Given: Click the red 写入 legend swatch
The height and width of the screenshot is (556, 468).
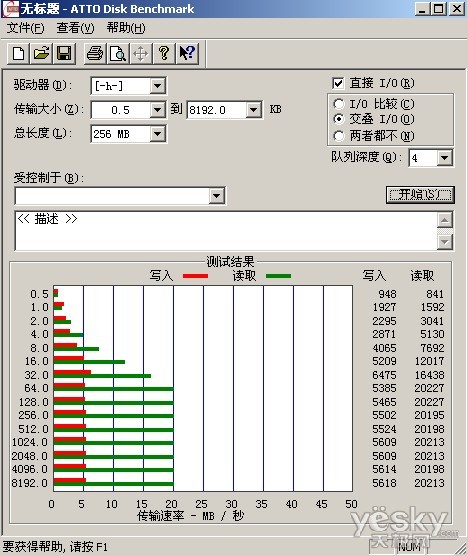Looking at the screenshot, I should pyautogui.click(x=195, y=276).
